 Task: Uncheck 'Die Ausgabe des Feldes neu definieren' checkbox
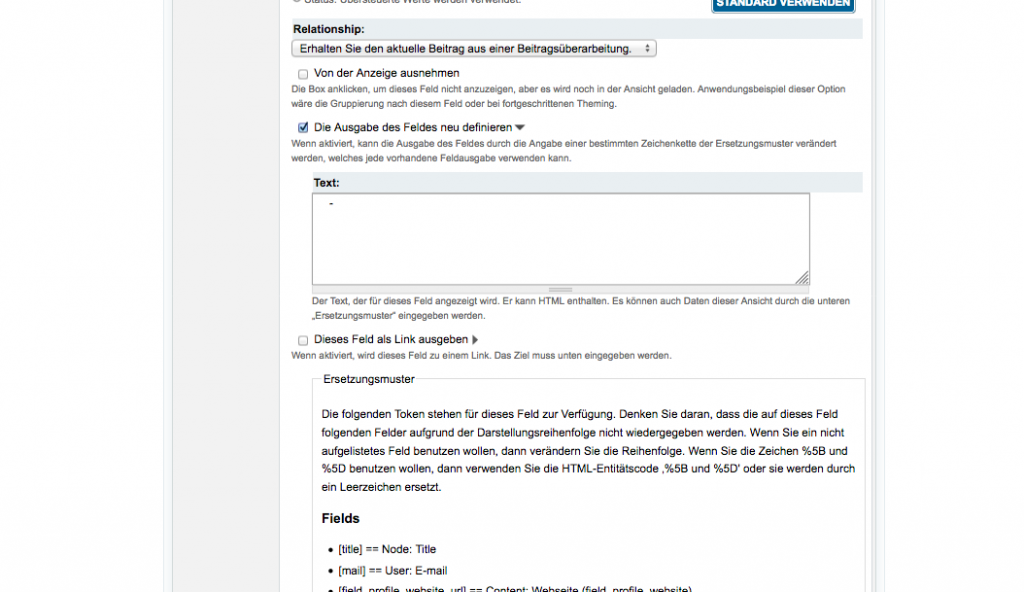click(303, 128)
